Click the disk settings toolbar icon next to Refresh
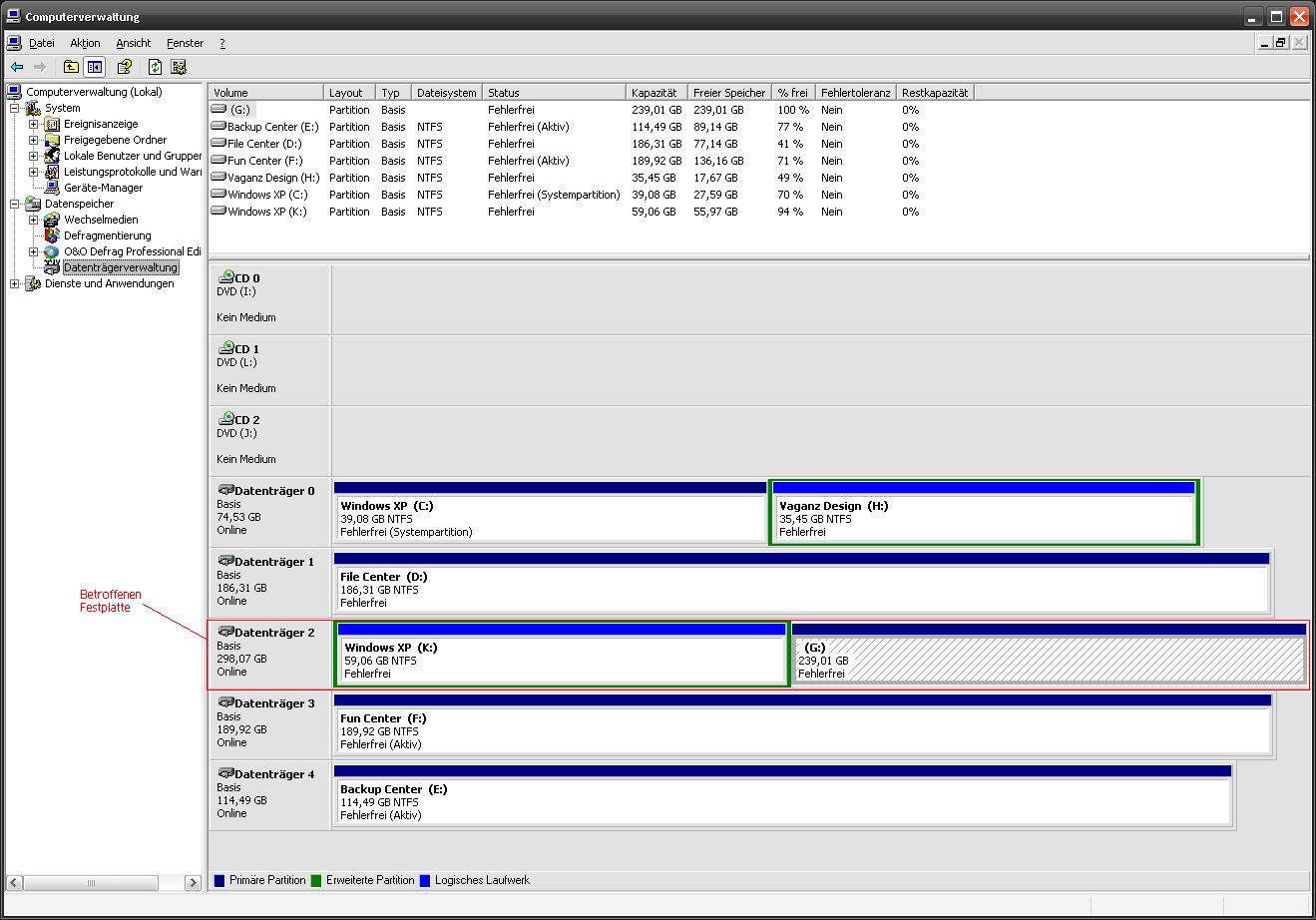The image size is (1316, 920). pos(179,67)
